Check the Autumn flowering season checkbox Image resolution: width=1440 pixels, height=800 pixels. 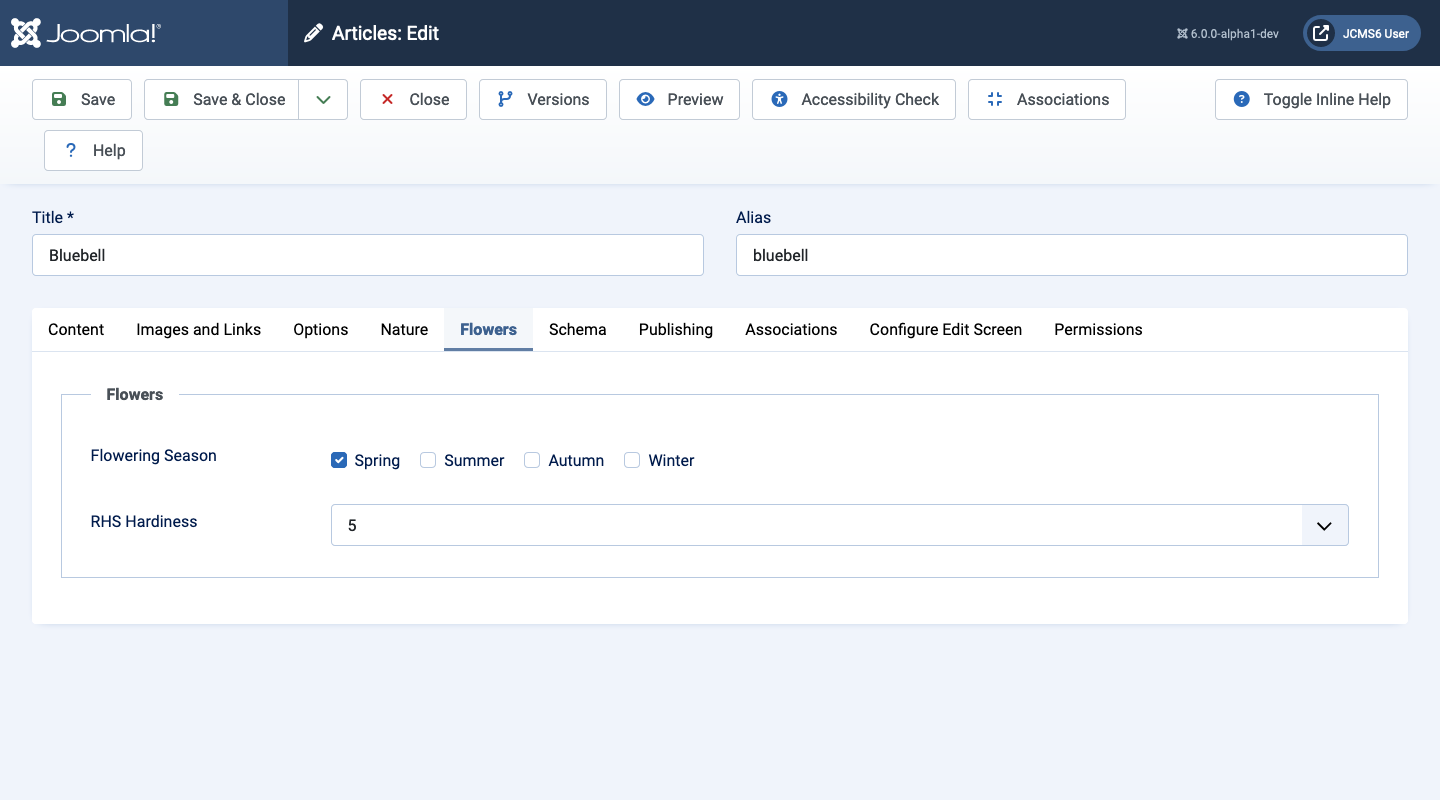point(532,460)
